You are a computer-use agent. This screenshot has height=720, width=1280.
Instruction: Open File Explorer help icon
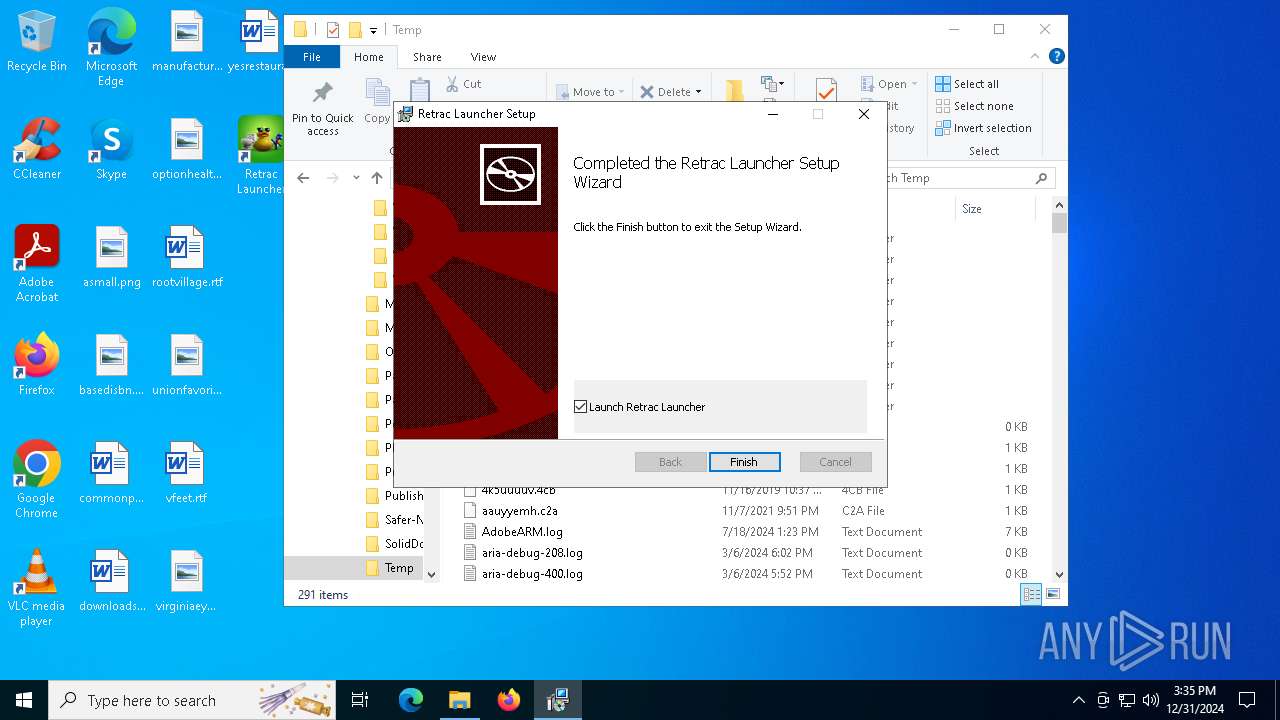tap(1056, 57)
